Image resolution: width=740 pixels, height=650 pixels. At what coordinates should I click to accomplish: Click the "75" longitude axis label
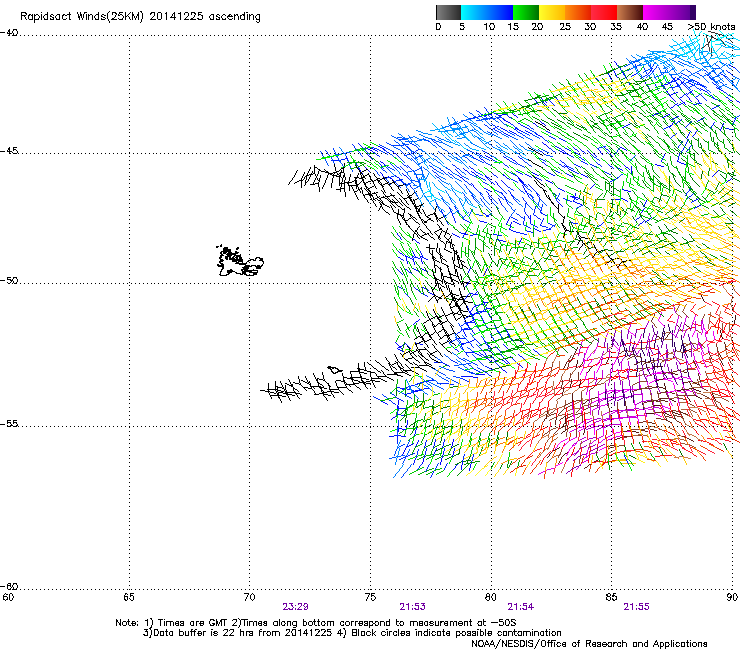coord(370,598)
